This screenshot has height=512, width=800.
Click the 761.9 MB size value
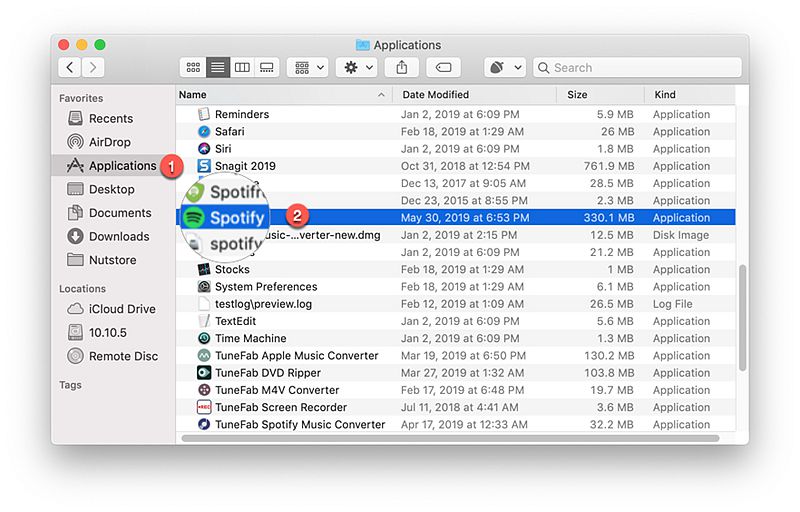[x=609, y=166]
